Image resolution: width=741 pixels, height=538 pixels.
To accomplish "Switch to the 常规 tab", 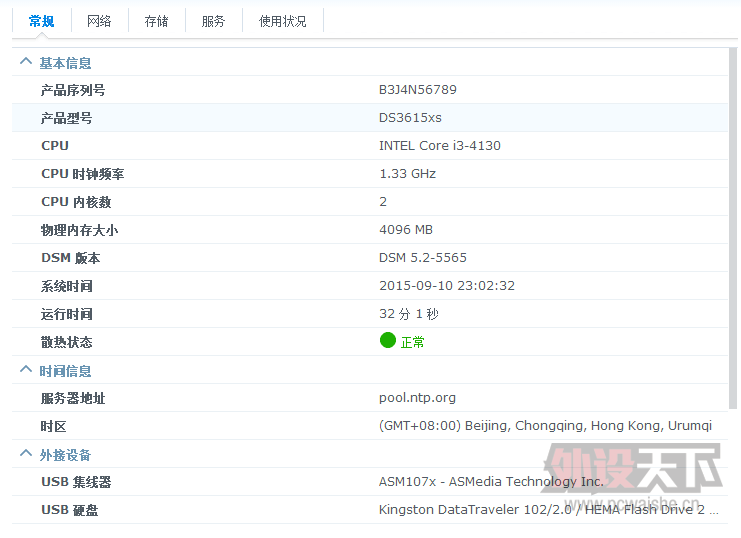I will [x=42, y=21].
